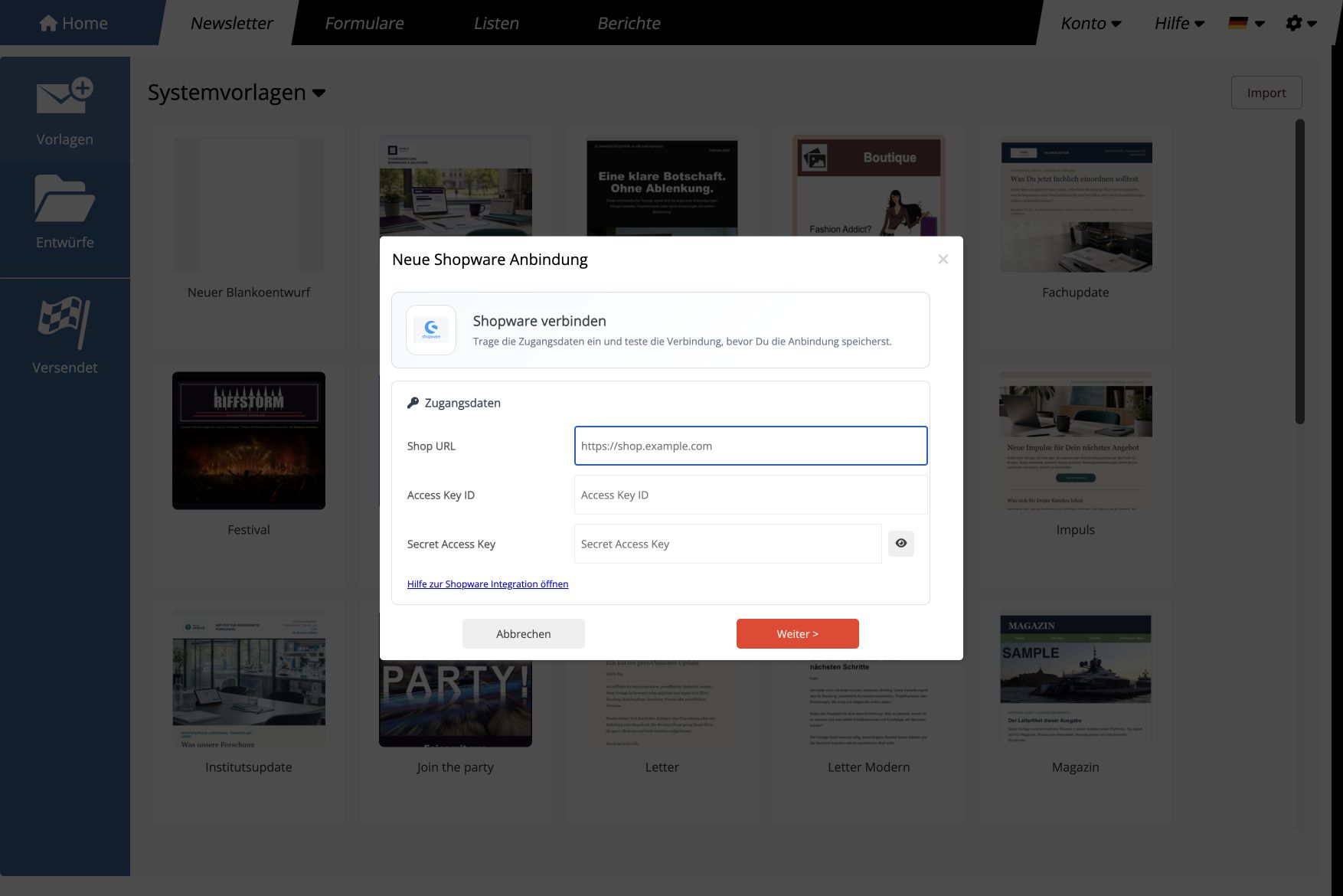Close the Neue Shopware Anbindung dialog

coord(943,260)
